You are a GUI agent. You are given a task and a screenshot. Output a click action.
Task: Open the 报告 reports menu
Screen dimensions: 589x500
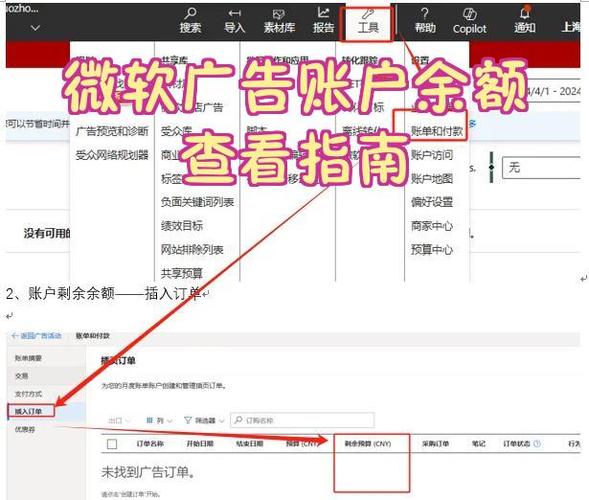click(323, 21)
